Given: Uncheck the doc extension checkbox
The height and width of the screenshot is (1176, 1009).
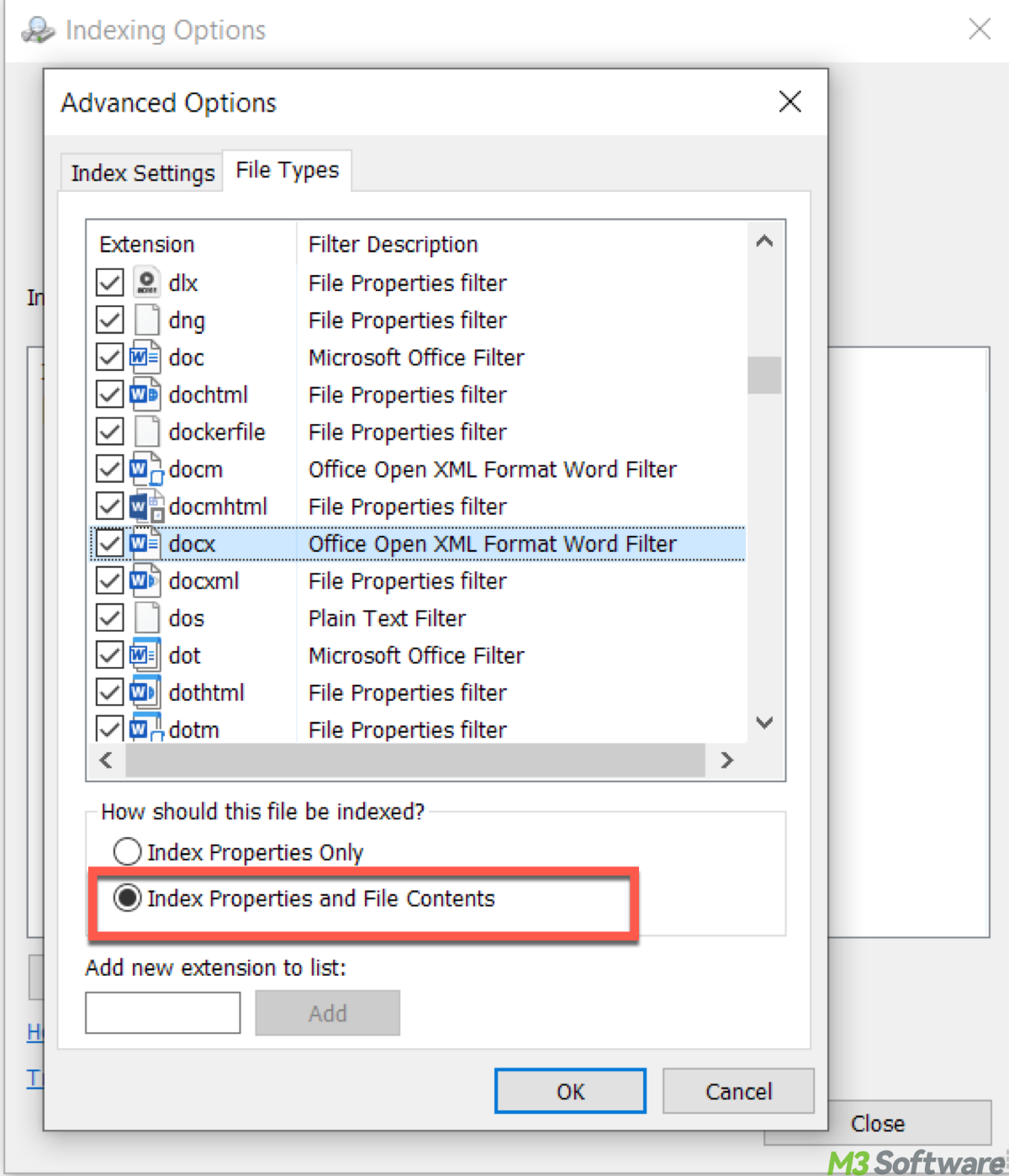Looking at the screenshot, I should [109, 357].
